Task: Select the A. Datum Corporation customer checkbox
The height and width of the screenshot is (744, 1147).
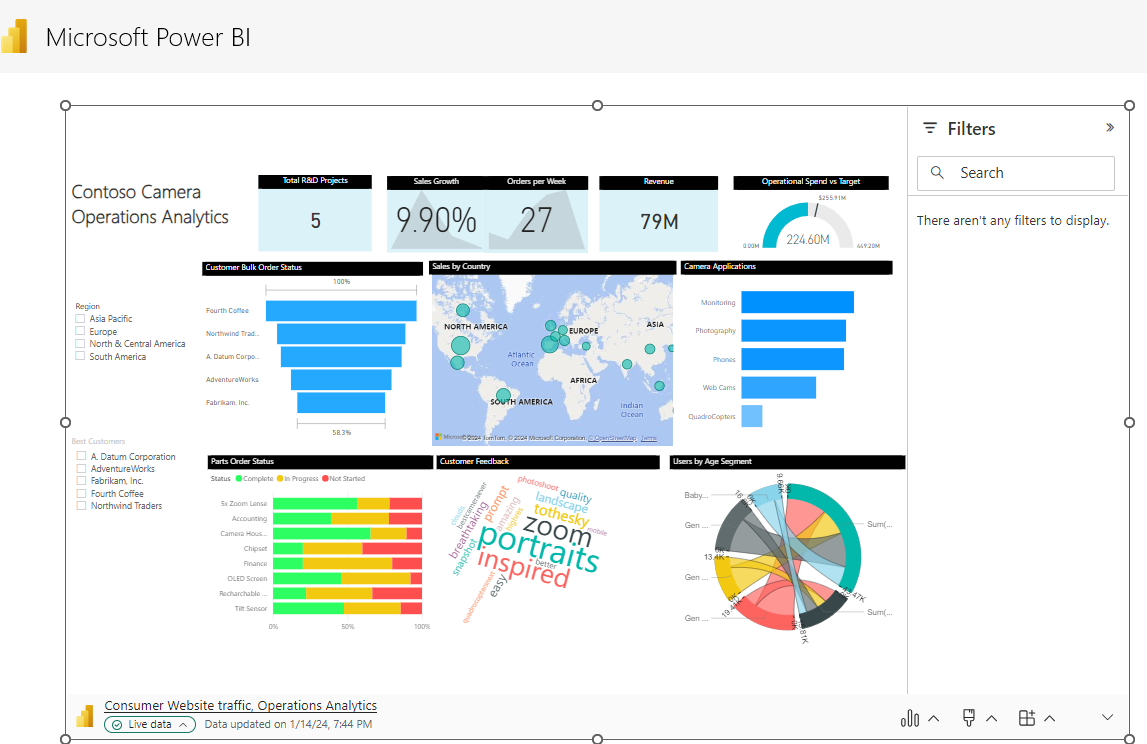Action: pyautogui.click(x=81, y=456)
